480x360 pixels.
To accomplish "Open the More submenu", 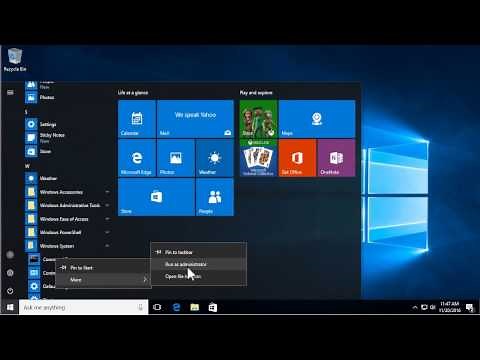I will [x=103, y=280].
